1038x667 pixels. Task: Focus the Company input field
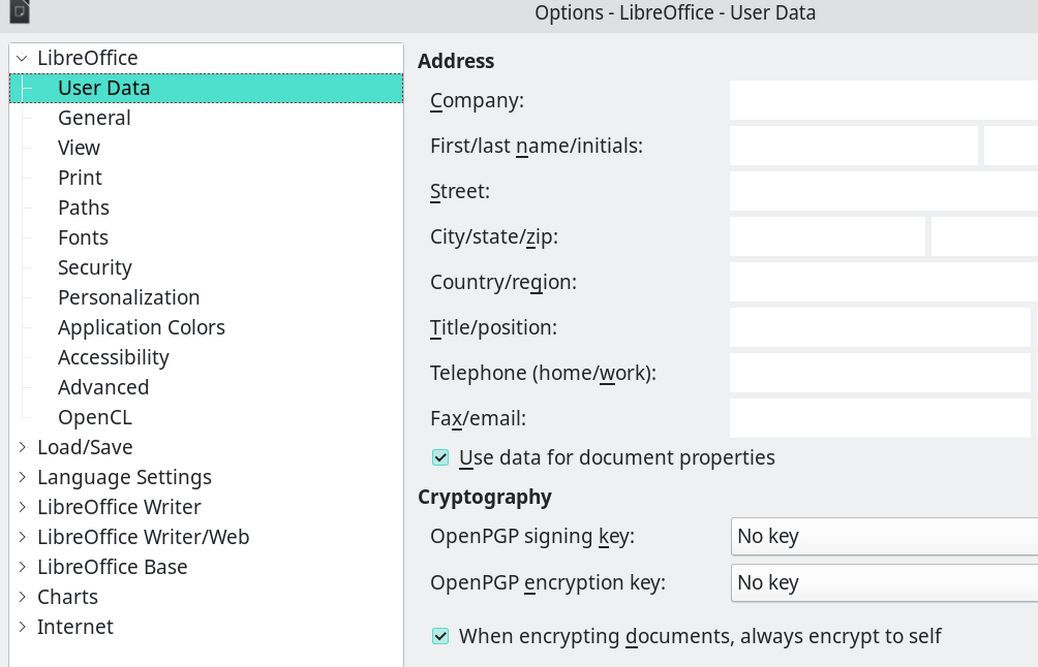(x=884, y=100)
